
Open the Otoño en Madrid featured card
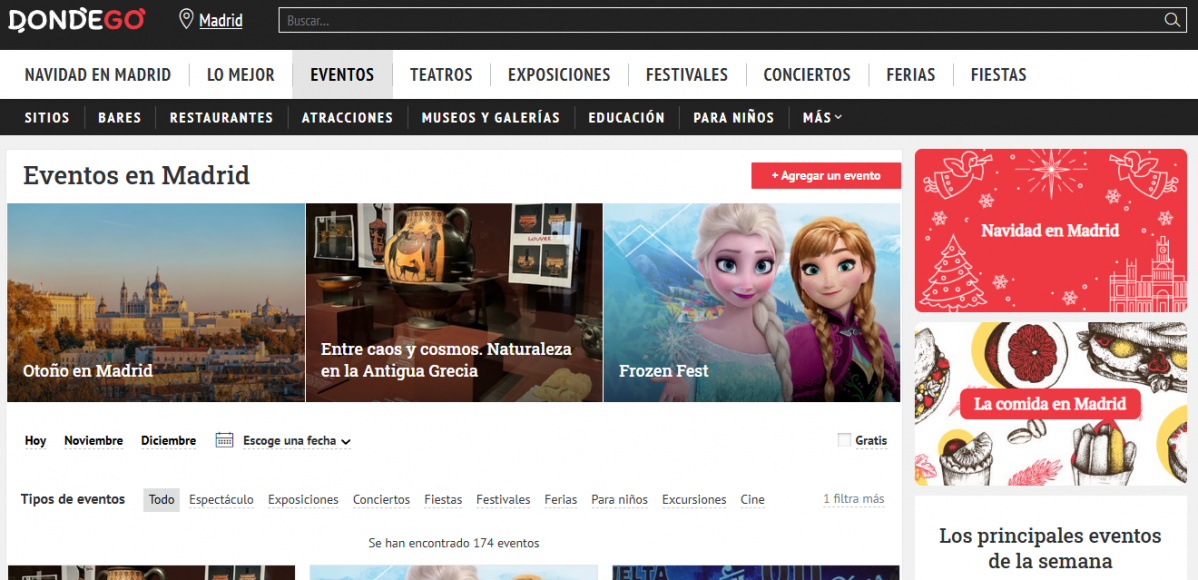[157, 303]
